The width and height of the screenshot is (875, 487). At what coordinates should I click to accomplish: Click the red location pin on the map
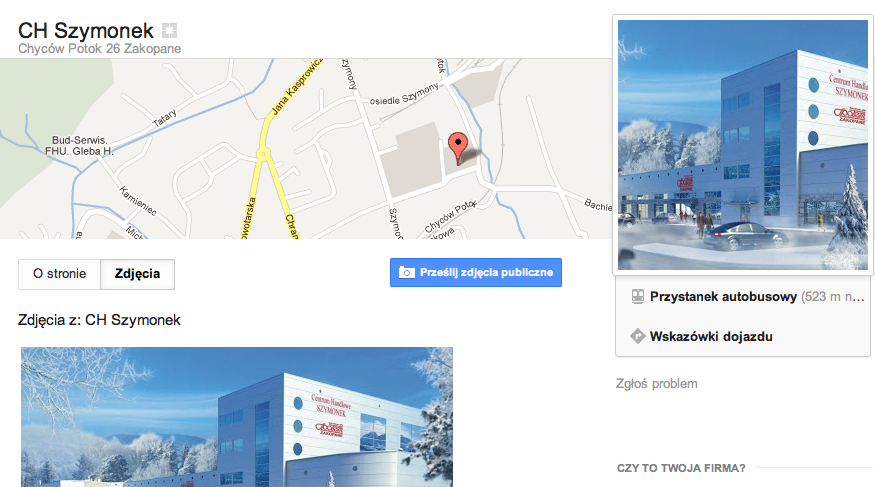coord(458,148)
